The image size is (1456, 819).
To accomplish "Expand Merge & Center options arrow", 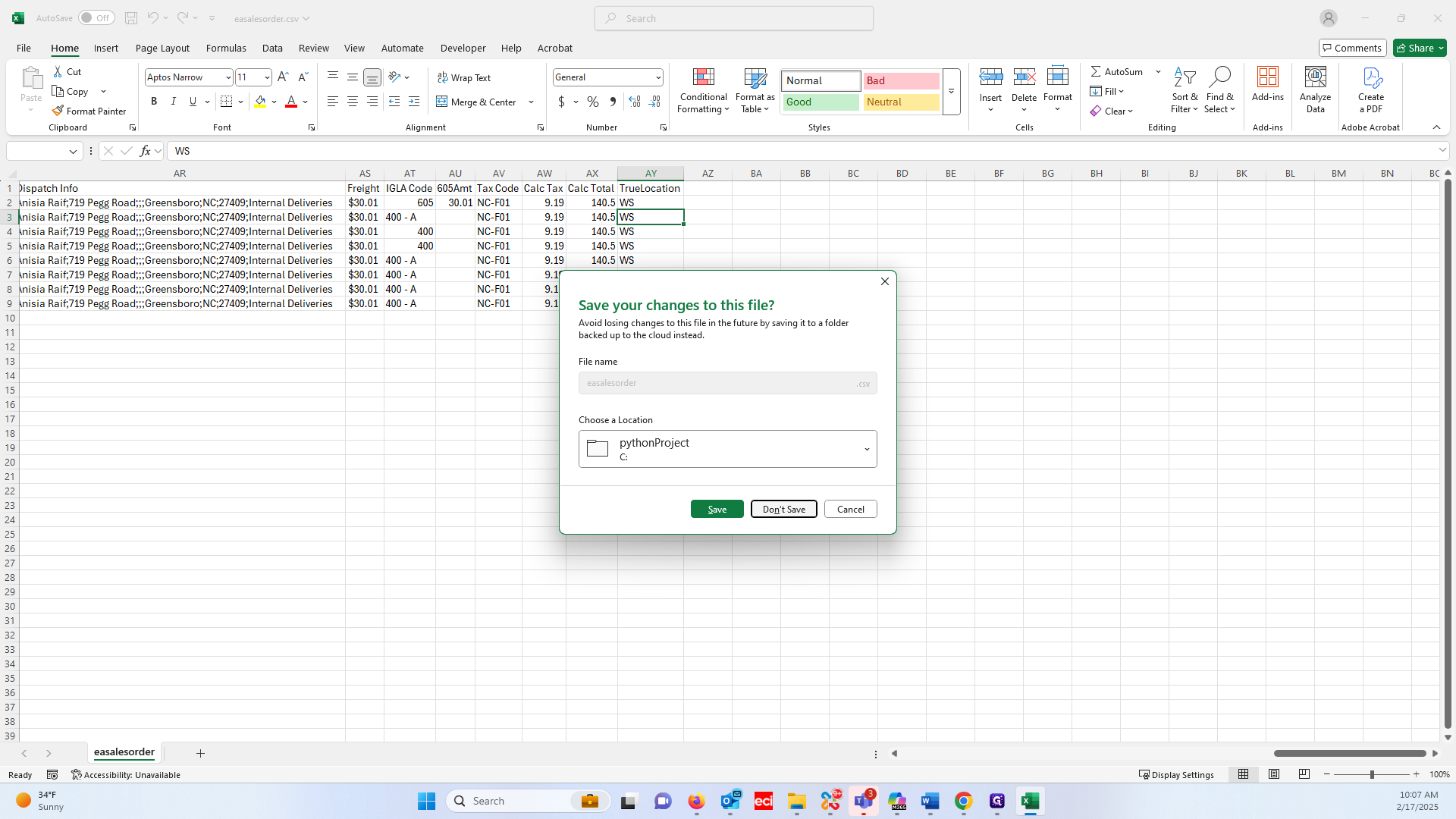I will [x=532, y=102].
